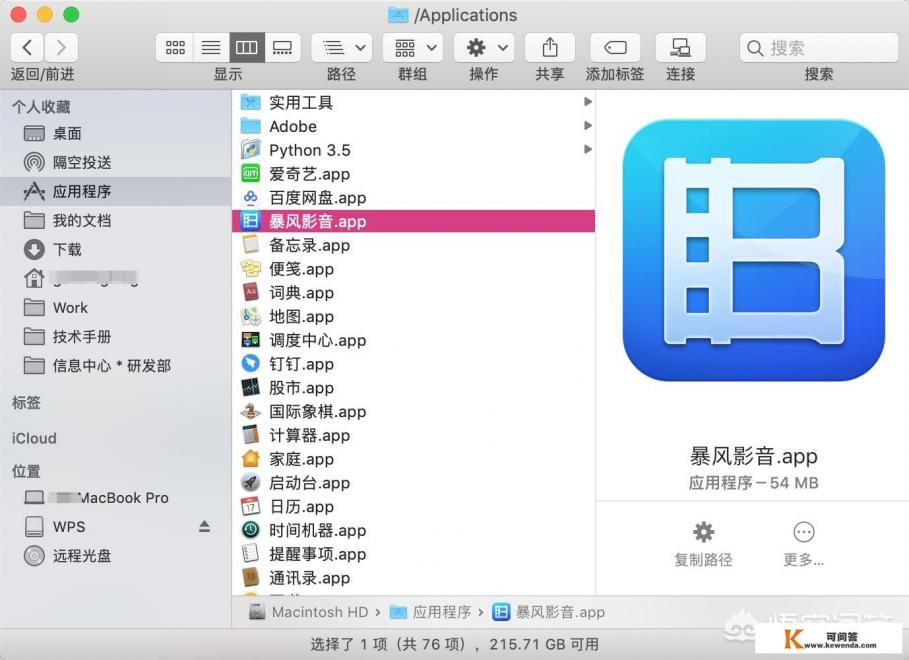
Task: Open the Work folder in the sidebar
Action: pos(116,307)
